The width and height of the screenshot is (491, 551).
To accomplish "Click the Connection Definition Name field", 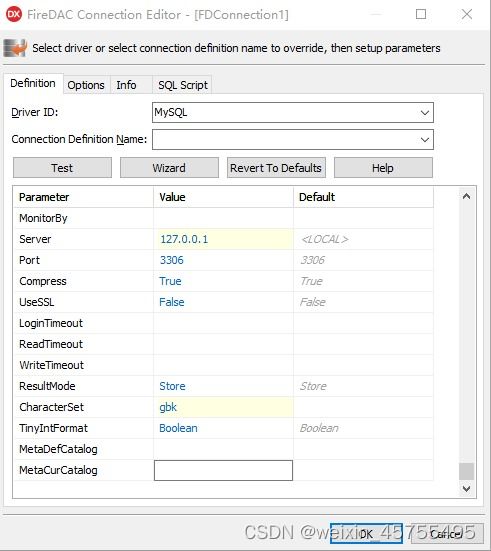I will click(293, 140).
